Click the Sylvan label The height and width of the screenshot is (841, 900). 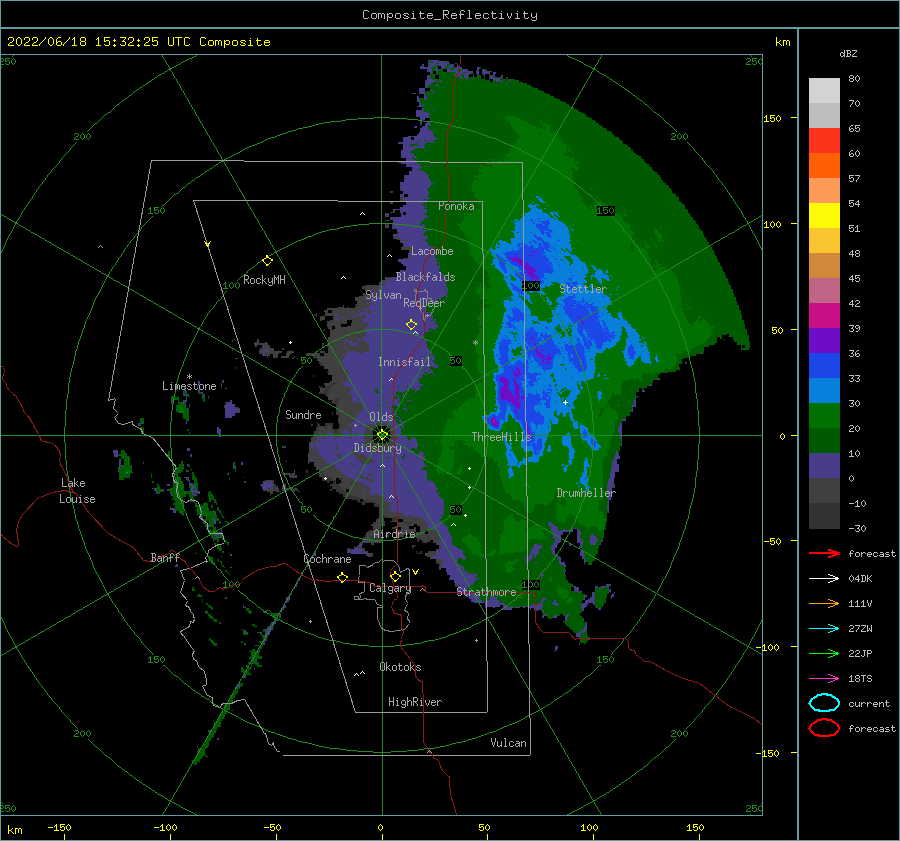pyautogui.click(x=383, y=295)
